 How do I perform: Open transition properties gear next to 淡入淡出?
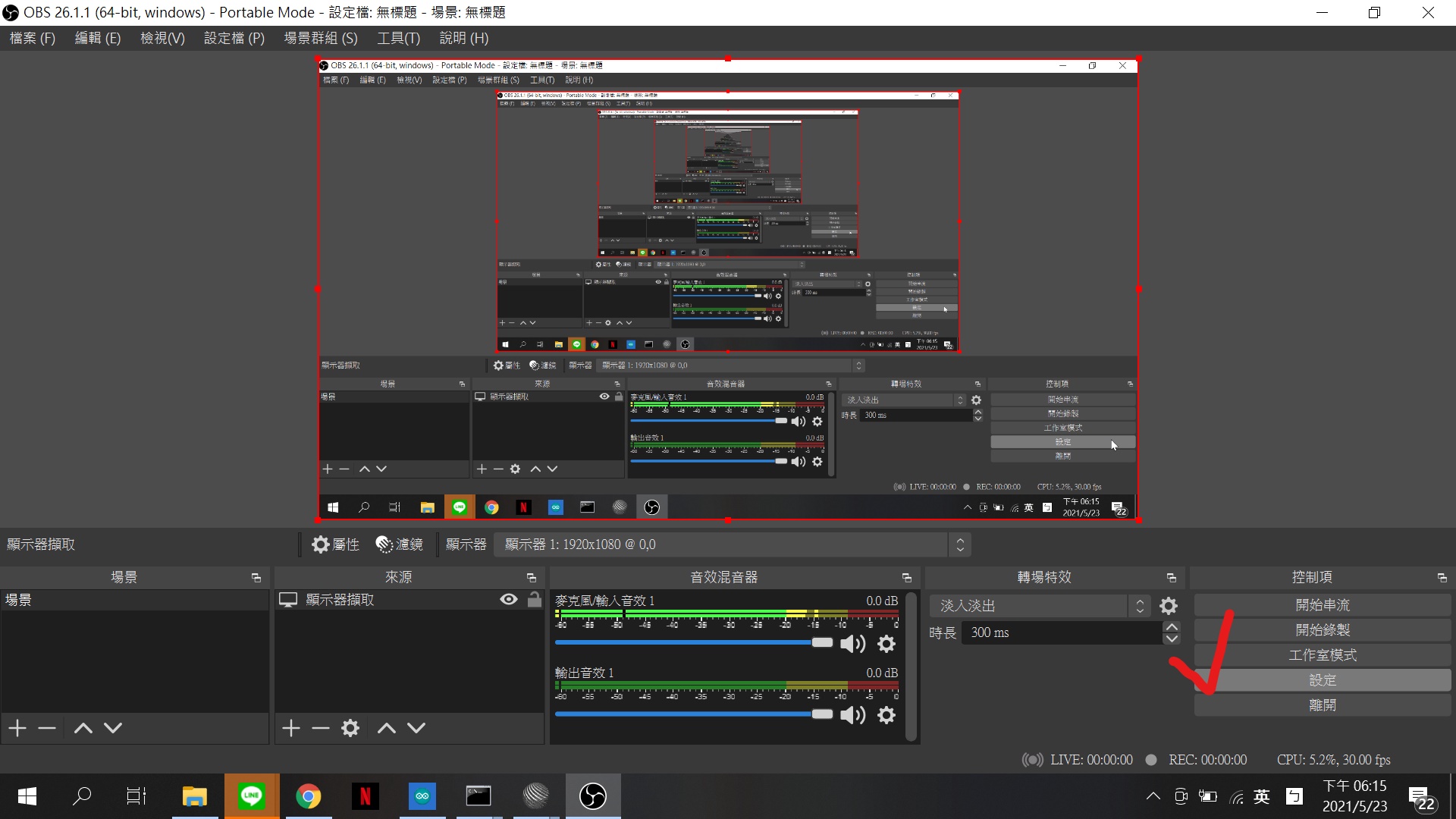pyautogui.click(x=1169, y=606)
